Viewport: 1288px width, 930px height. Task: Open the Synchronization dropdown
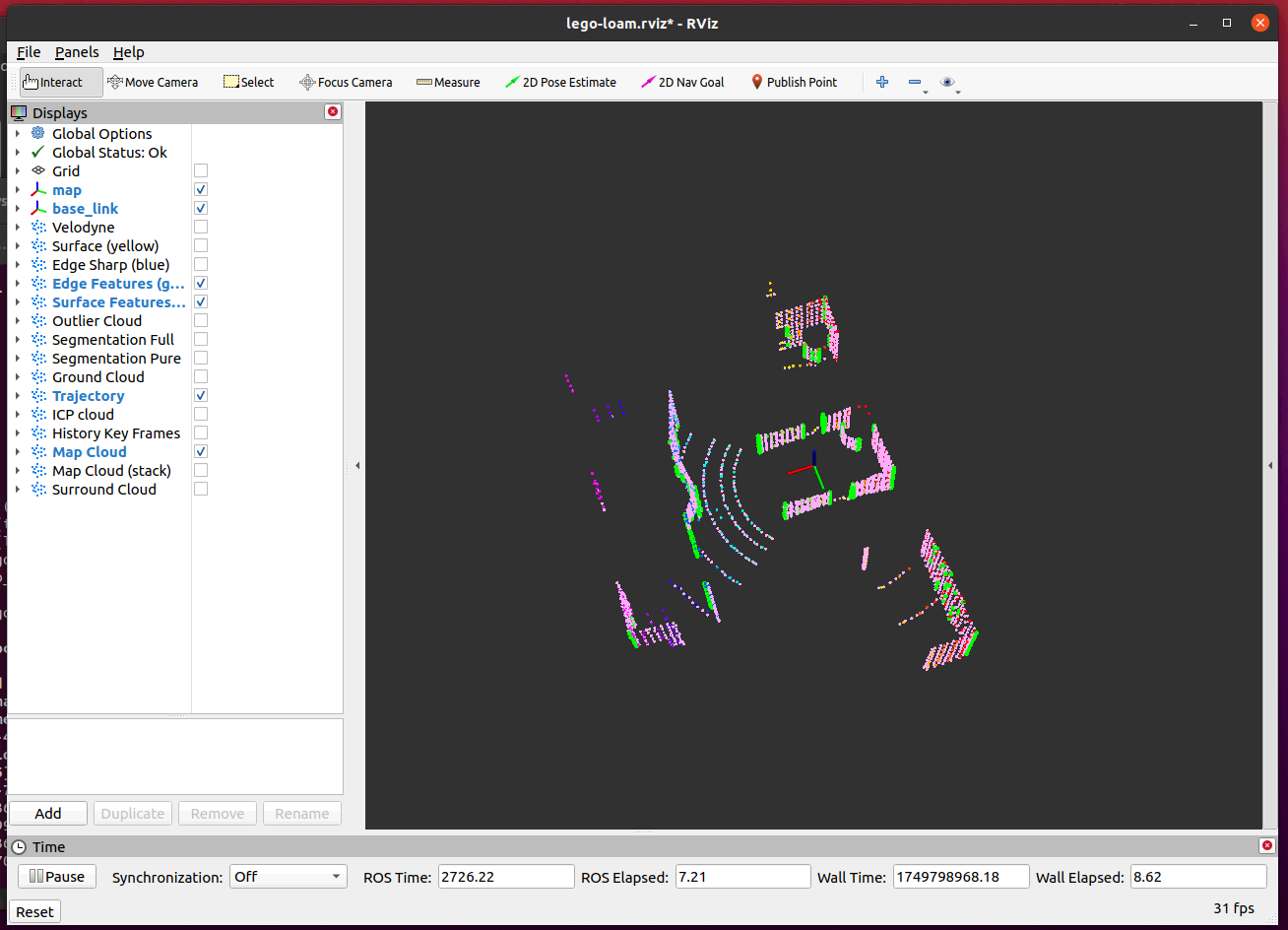pos(289,877)
